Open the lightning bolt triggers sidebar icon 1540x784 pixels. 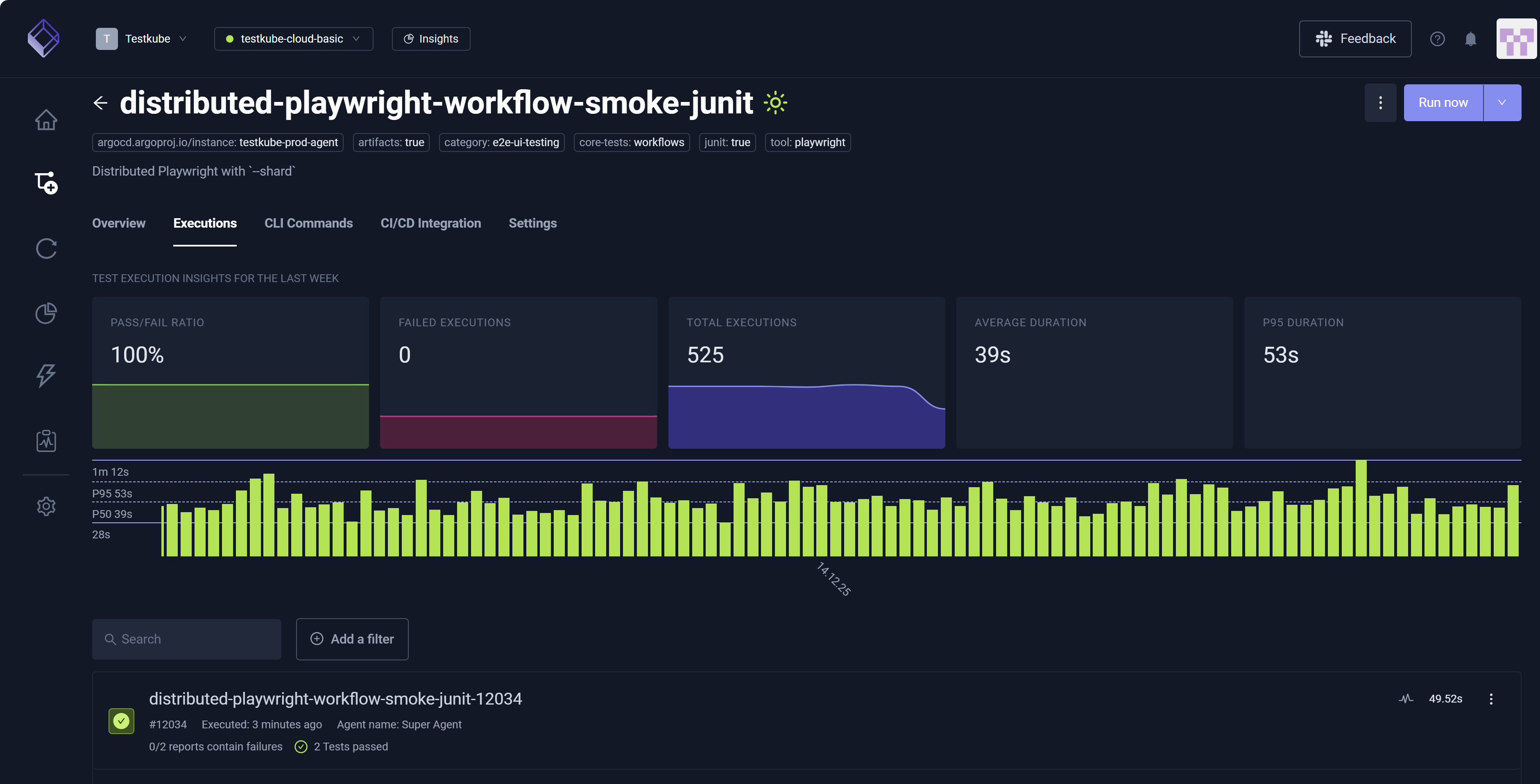coord(46,375)
